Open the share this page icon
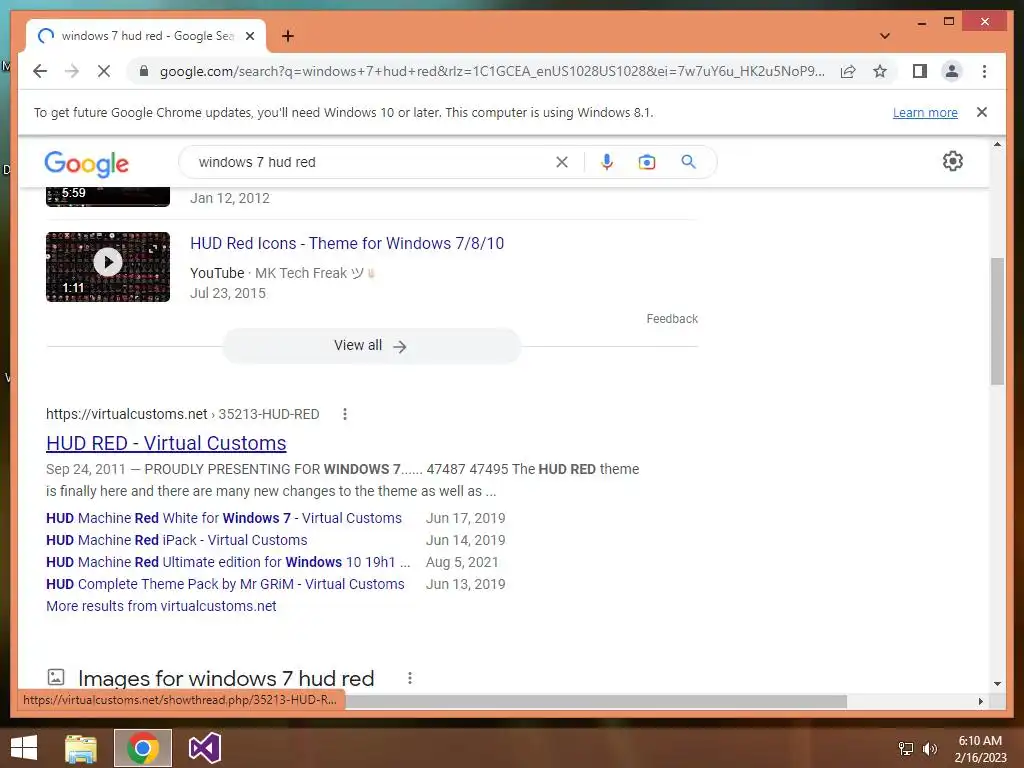This screenshot has width=1024, height=768. tap(848, 71)
